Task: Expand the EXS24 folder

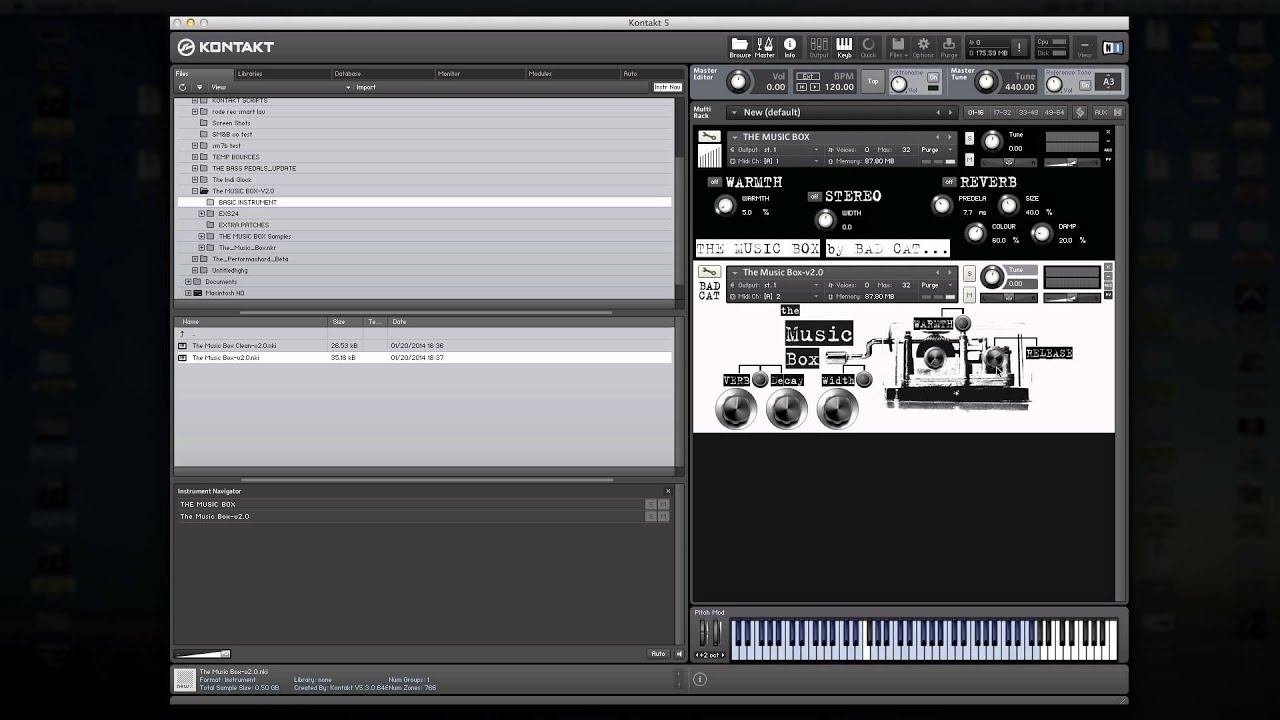Action: (x=201, y=213)
